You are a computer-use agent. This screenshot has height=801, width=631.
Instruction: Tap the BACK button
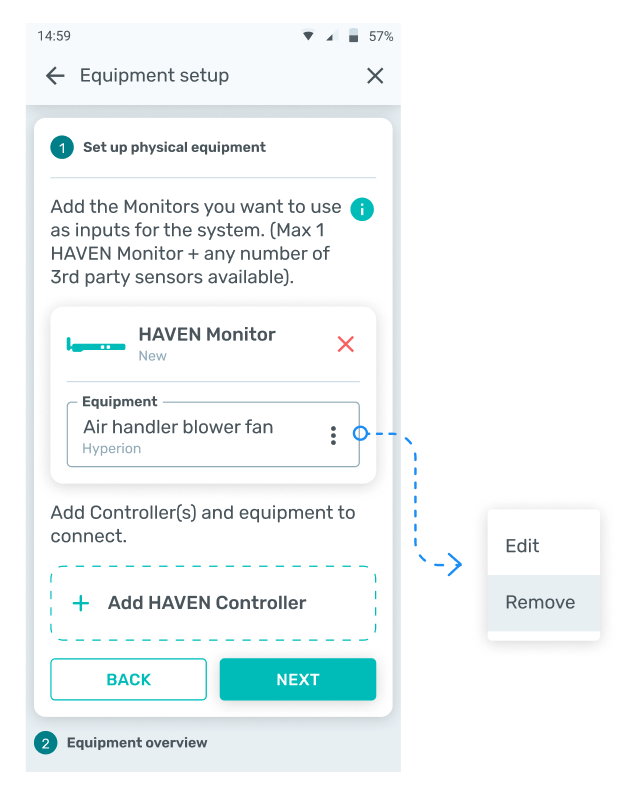coord(128,679)
